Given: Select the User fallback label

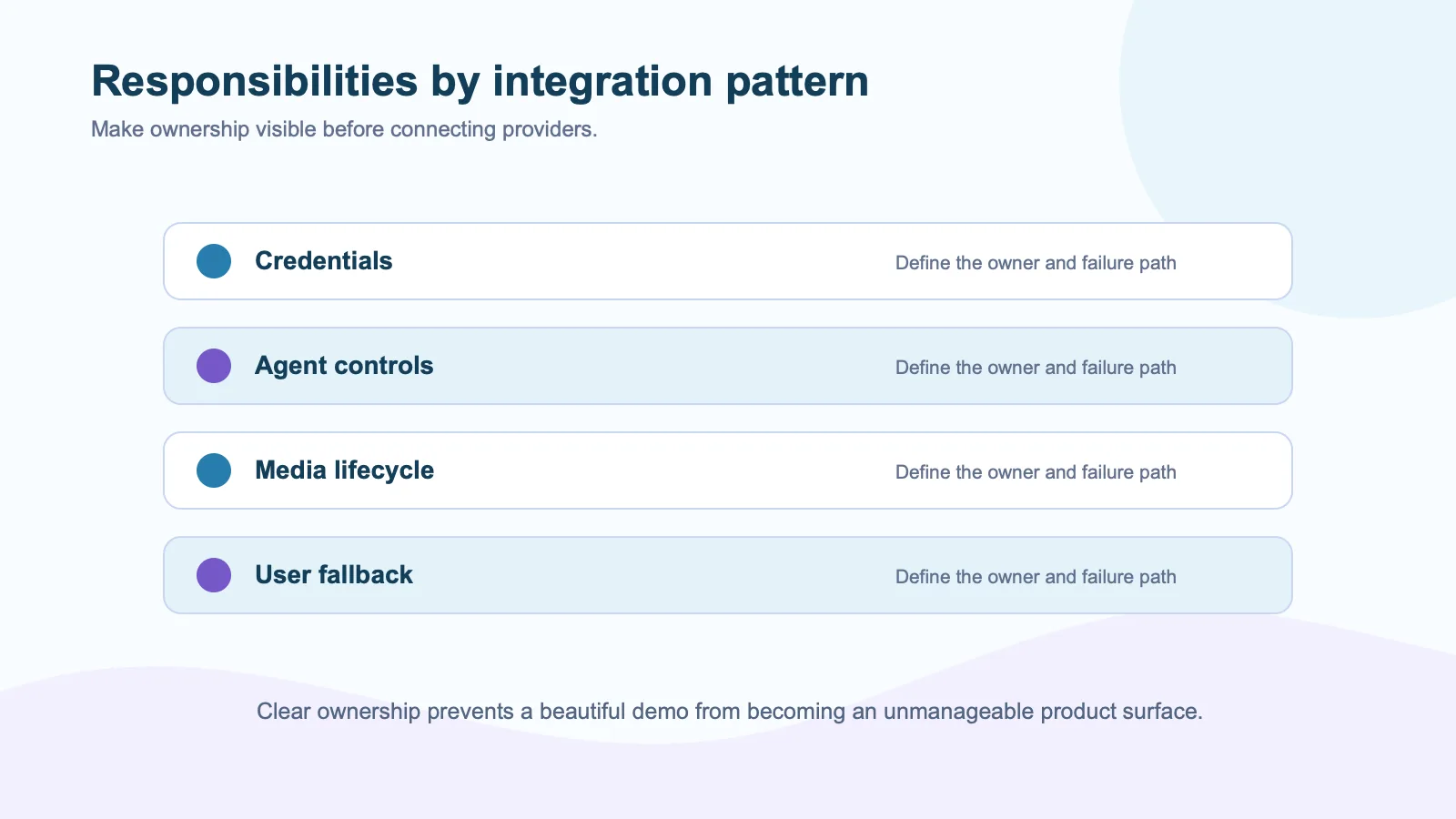Looking at the screenshot, I should click(334, 575).
